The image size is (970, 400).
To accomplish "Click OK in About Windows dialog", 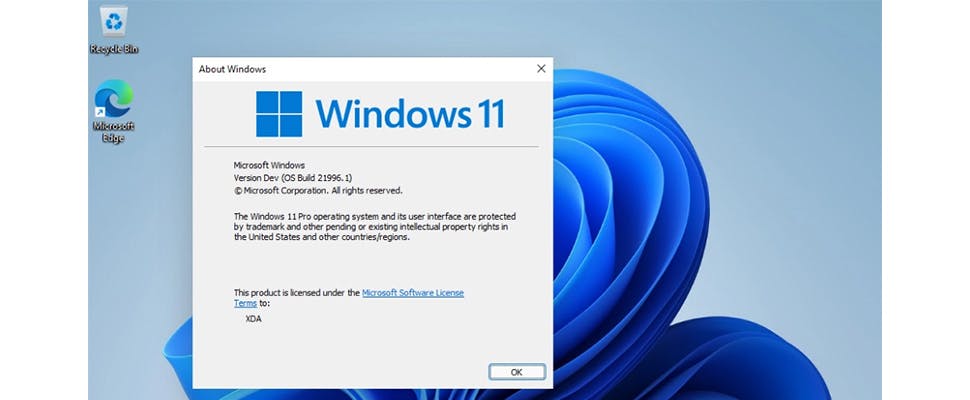I will click(517, 372).
